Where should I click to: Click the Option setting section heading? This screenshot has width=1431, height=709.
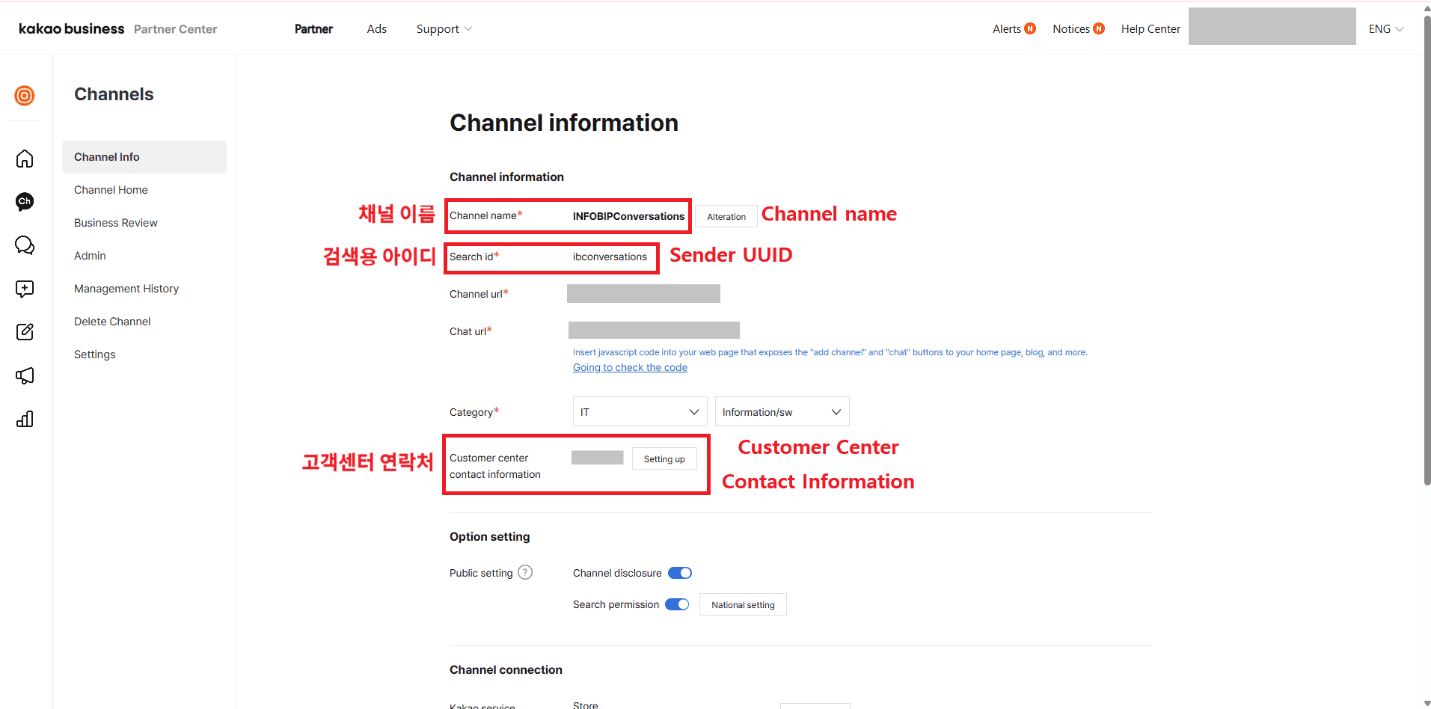click(490, 537)
